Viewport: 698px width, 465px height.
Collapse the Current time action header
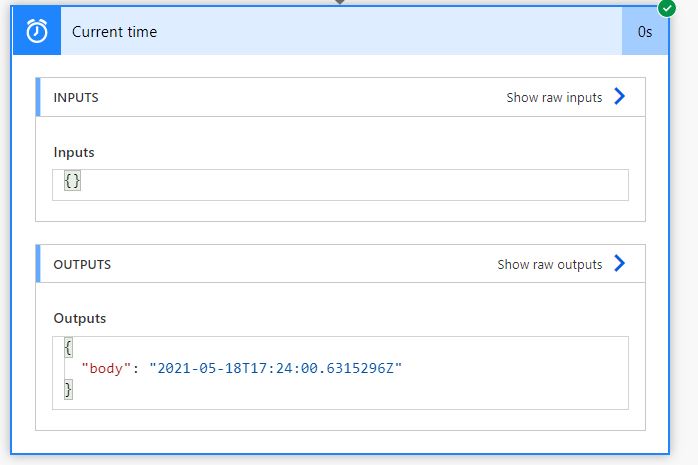341,31
